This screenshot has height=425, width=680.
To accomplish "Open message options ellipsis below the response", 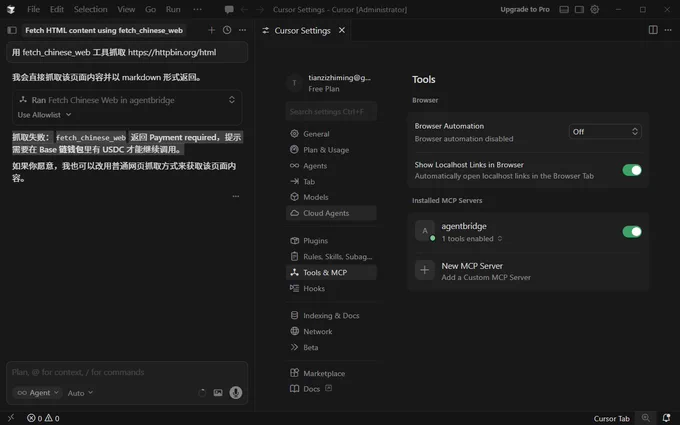I will (235, 196).
